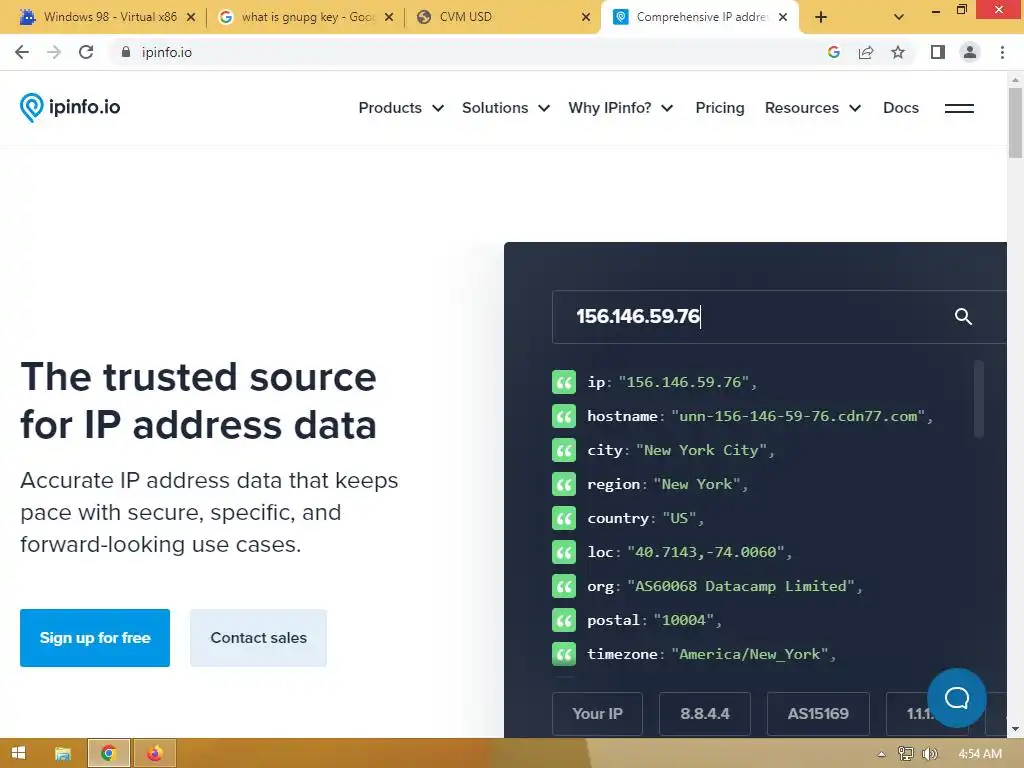1024x768 pixels.
Task: Toggle the browser side panel
Action: pos(938,52)
